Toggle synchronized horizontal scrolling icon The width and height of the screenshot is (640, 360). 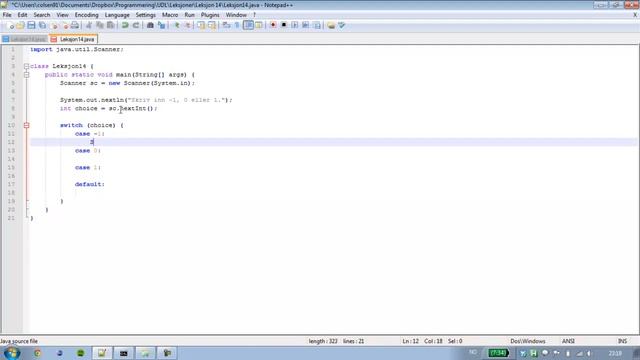[x=212, y=25]
